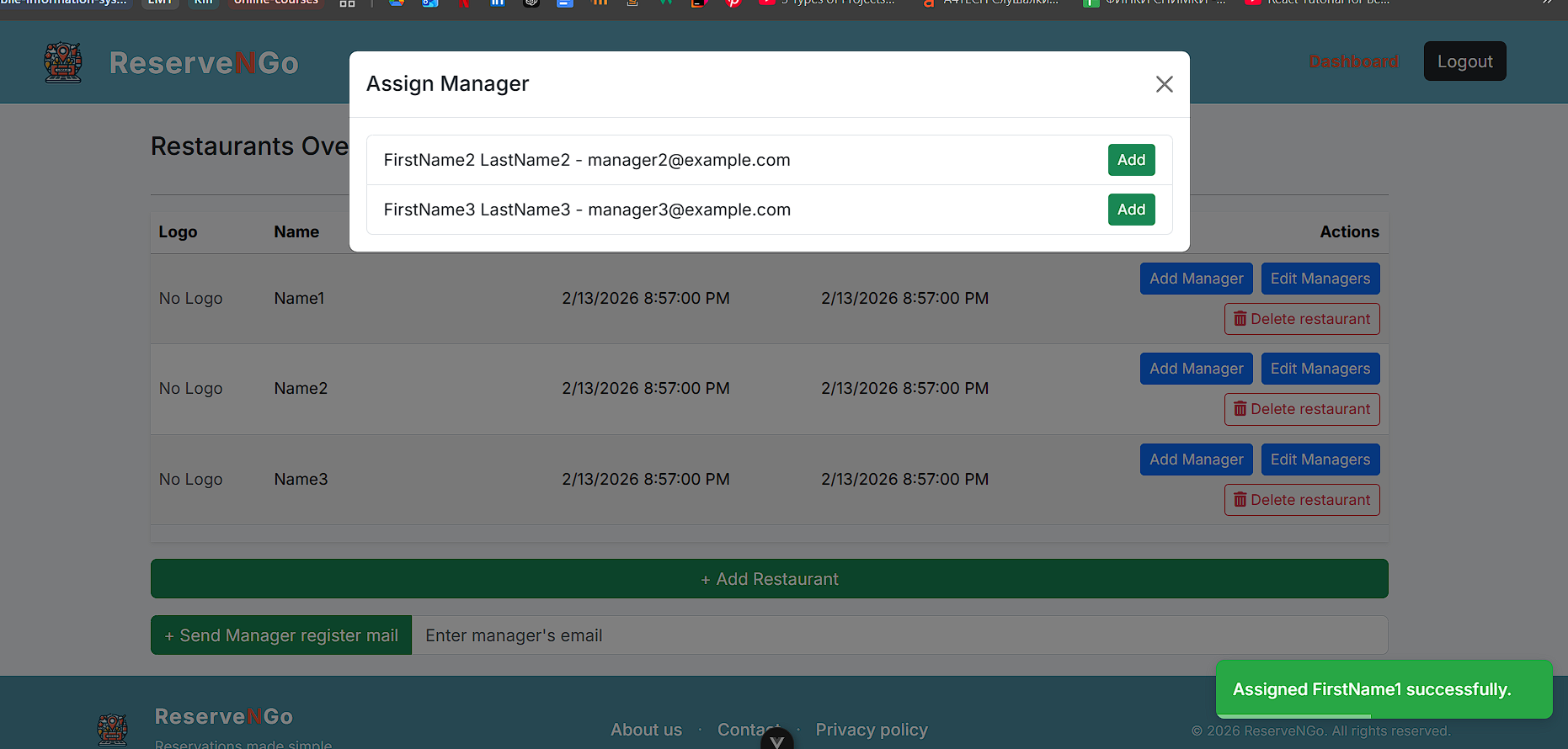Open the Vue devtools toggle at bottom
Image resolution: width=1568 pixels, height=749 pixels.
click(776, 741)
